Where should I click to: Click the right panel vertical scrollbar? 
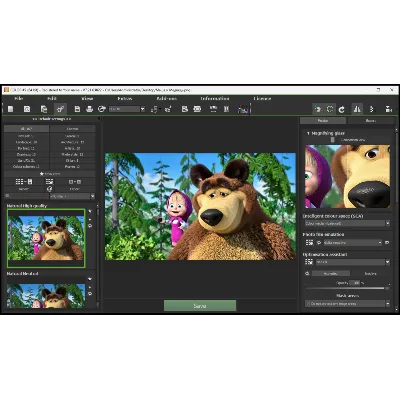(x=397, y=220)
